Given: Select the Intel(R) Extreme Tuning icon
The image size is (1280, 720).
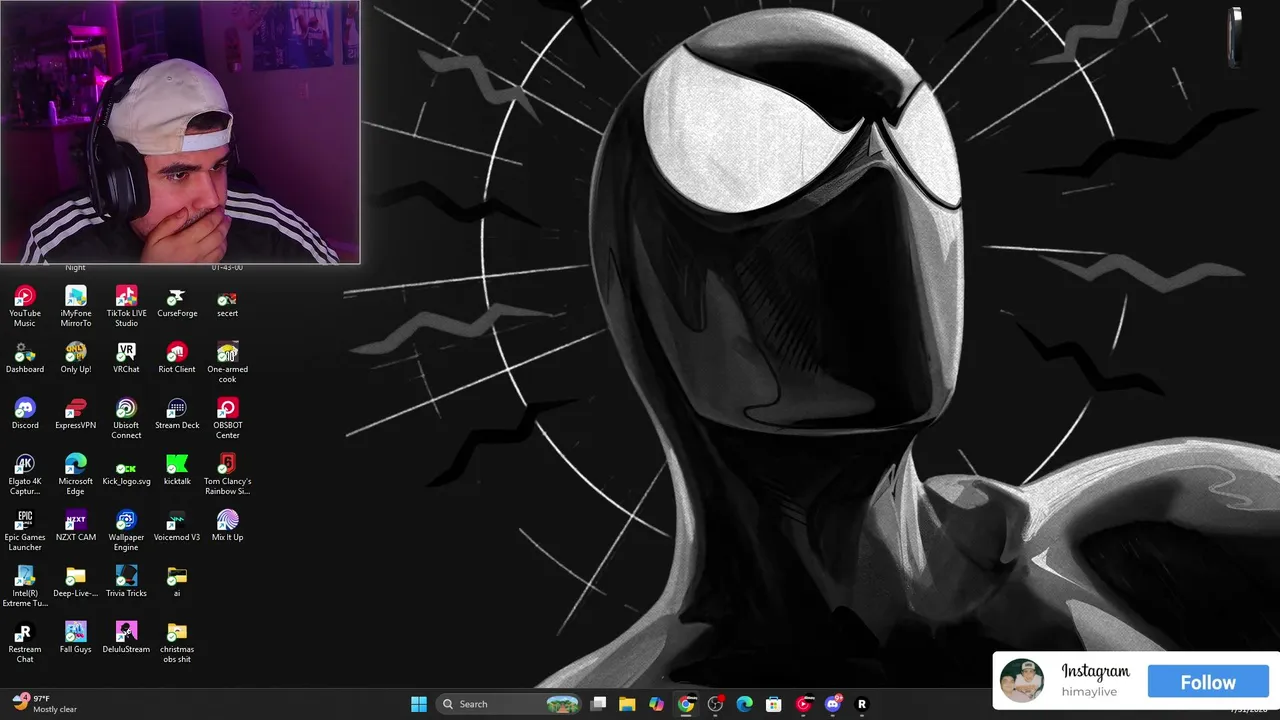Looking at the screenshot, I should pyautogui.click(x=25, y=586).
